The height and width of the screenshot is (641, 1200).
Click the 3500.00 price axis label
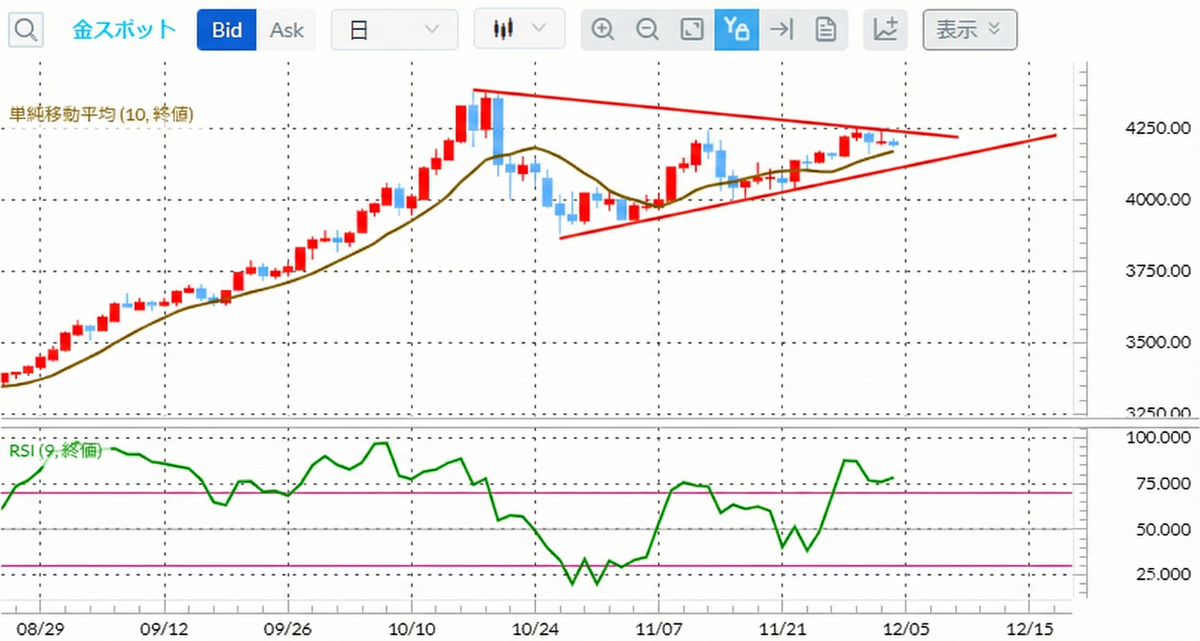pos(1160,343)
